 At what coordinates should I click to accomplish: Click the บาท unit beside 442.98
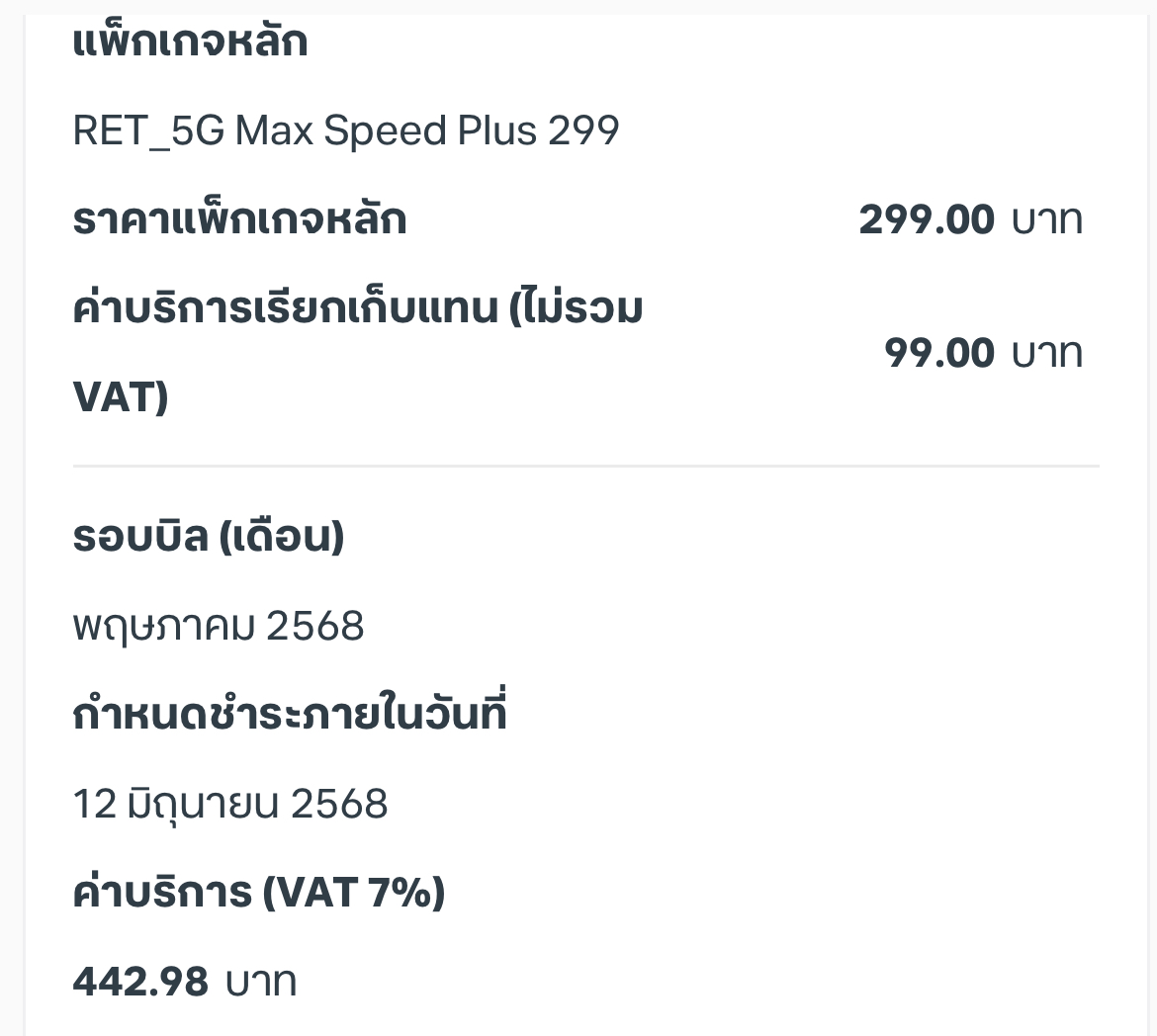tap(261, 983)
